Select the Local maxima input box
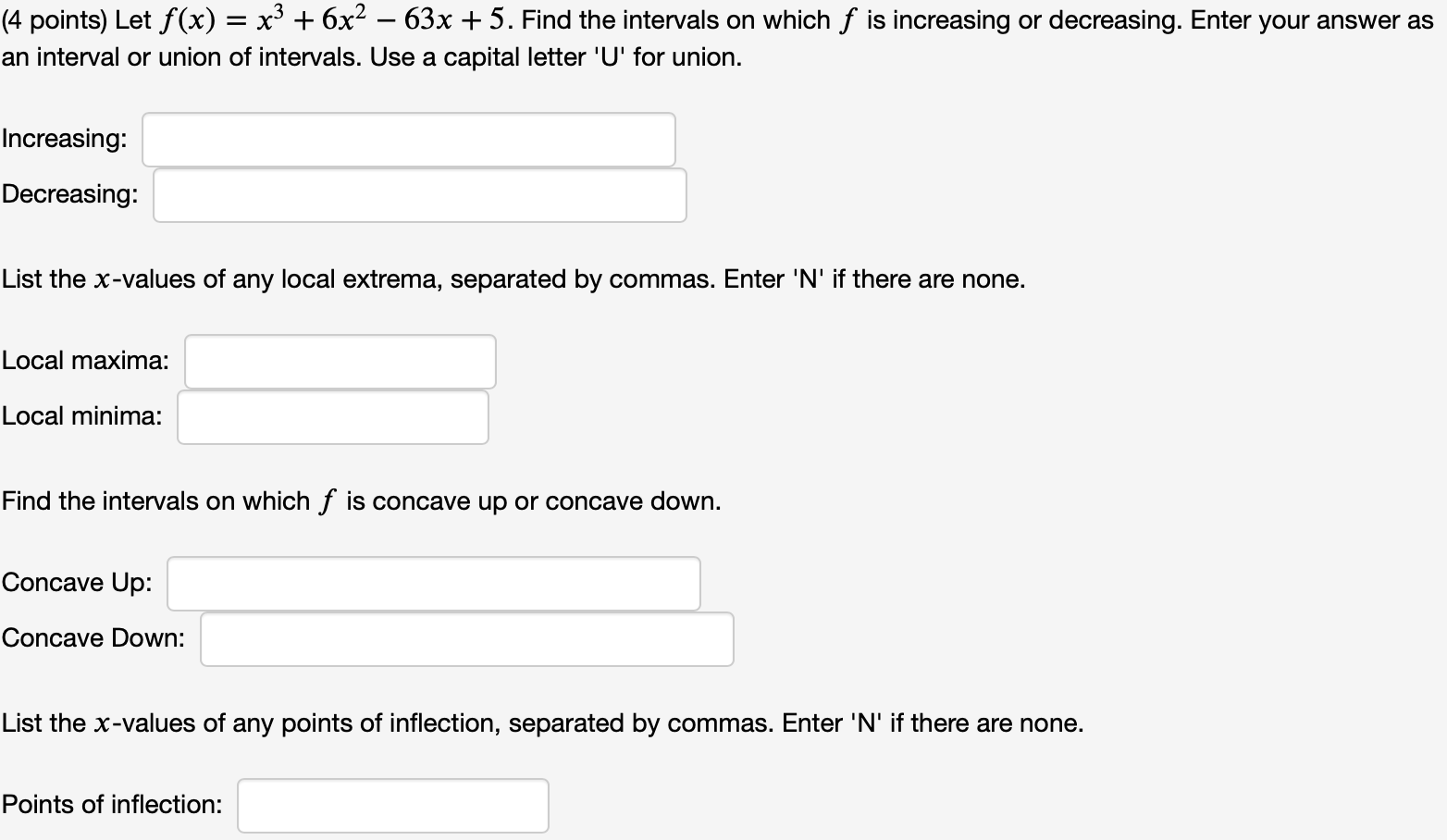This screenshot has height=840, width=1447. [339, 361]
